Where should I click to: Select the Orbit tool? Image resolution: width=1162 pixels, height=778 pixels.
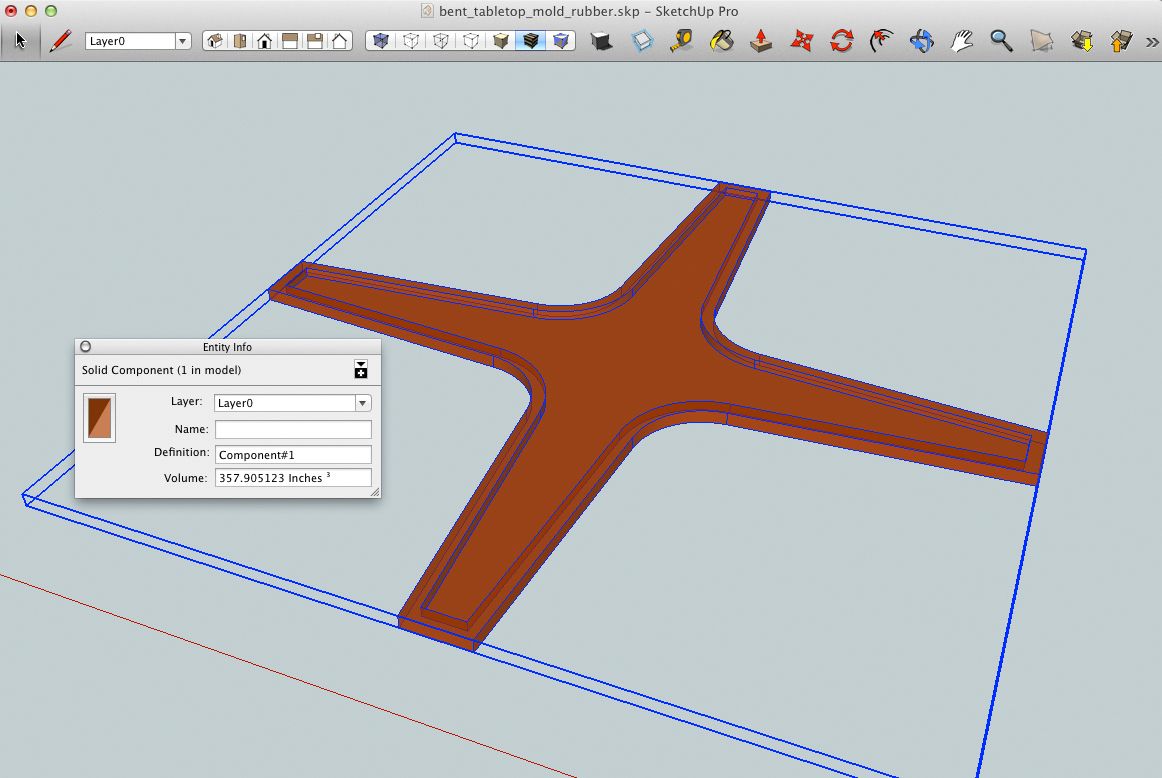[x=921, y=41]
